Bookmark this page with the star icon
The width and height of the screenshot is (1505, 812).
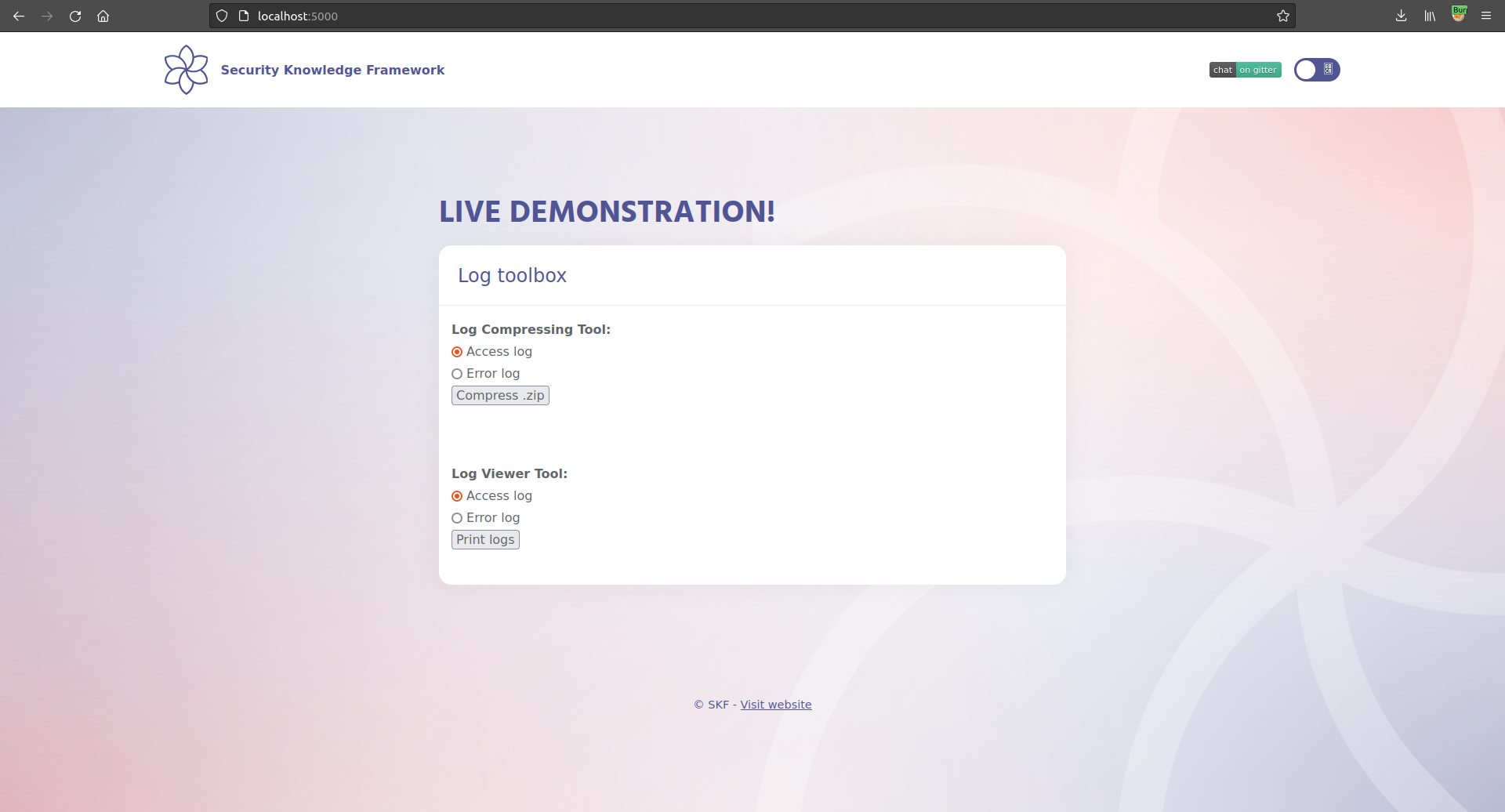1282,16
